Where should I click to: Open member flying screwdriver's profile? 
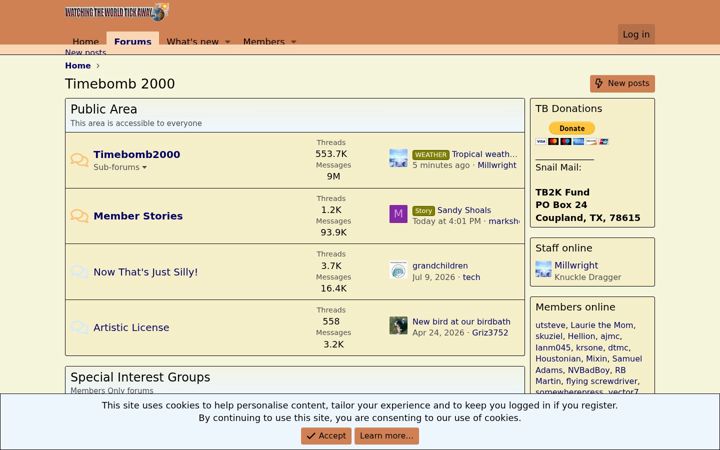click(602, 381)
